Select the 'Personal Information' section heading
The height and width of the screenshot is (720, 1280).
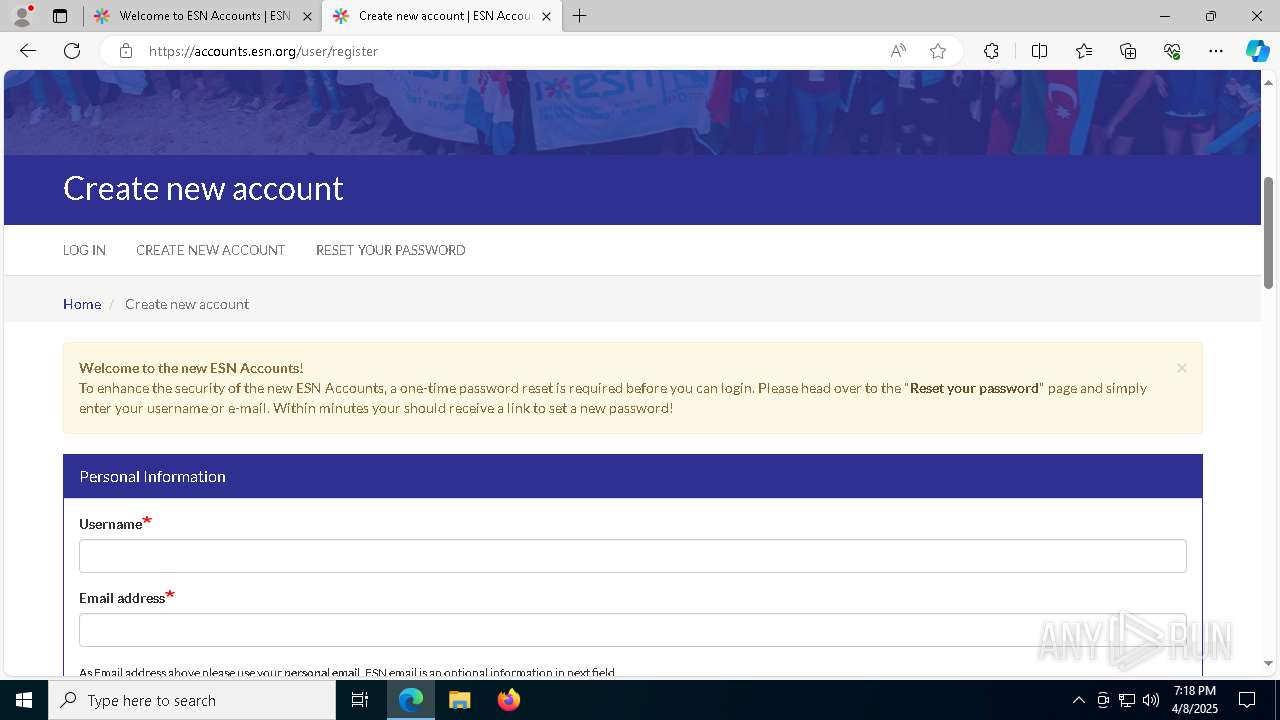pyautogui.click(x=152, y=477)
